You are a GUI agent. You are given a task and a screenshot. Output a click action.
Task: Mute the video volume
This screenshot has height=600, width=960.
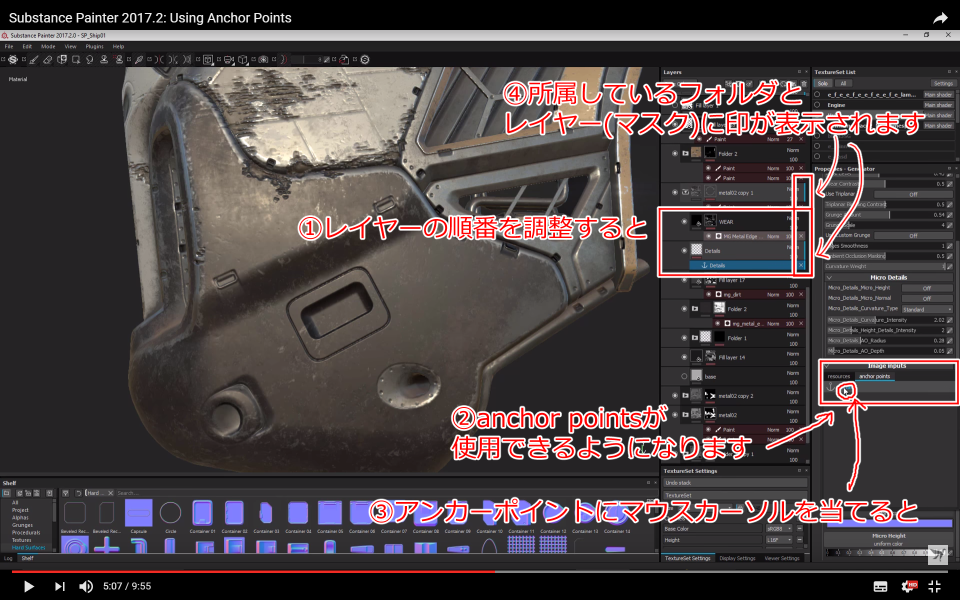pos(86,587)
